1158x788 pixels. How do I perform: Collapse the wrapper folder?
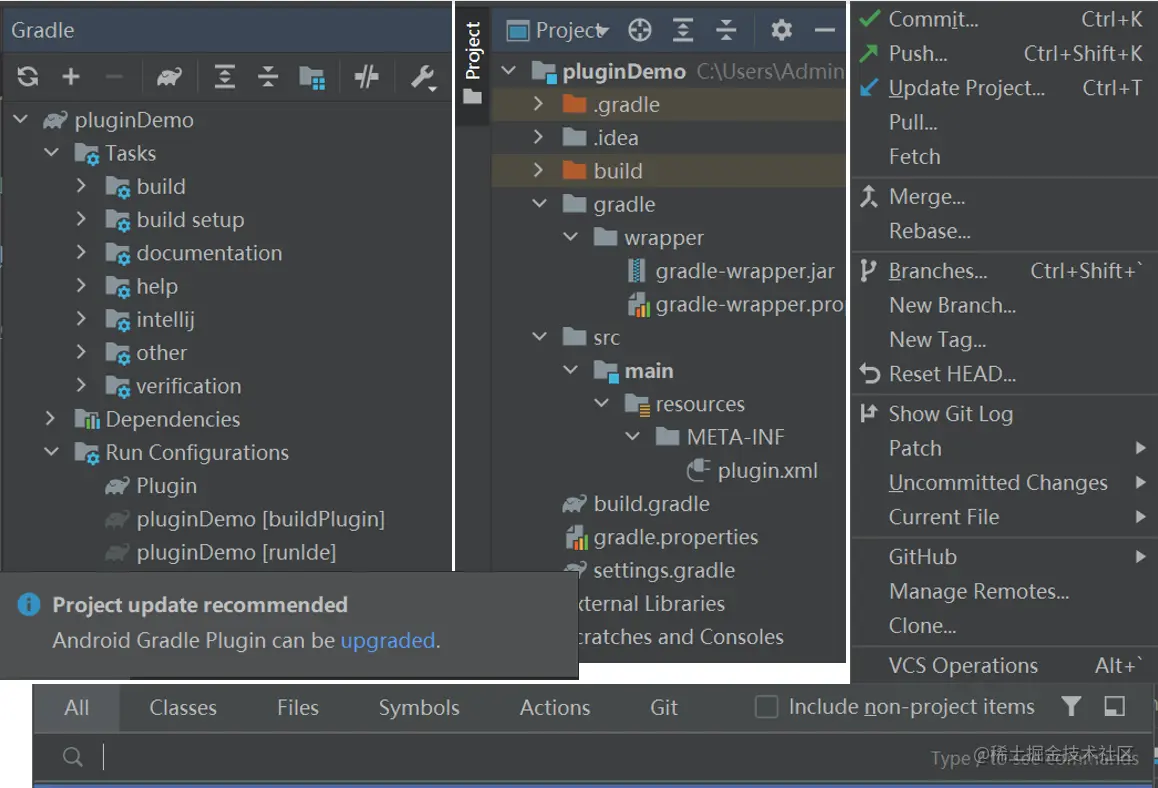570,236
